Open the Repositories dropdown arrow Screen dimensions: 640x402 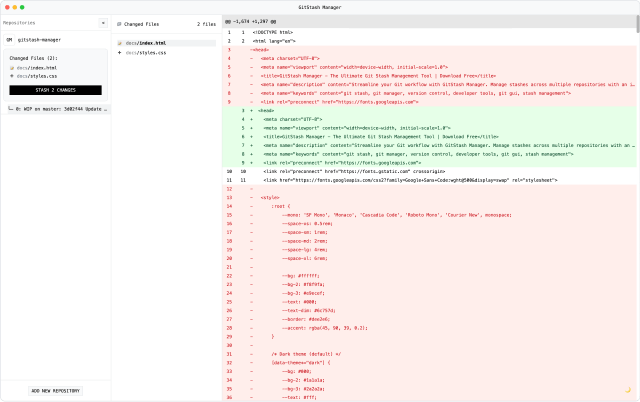tap(103, 23)
